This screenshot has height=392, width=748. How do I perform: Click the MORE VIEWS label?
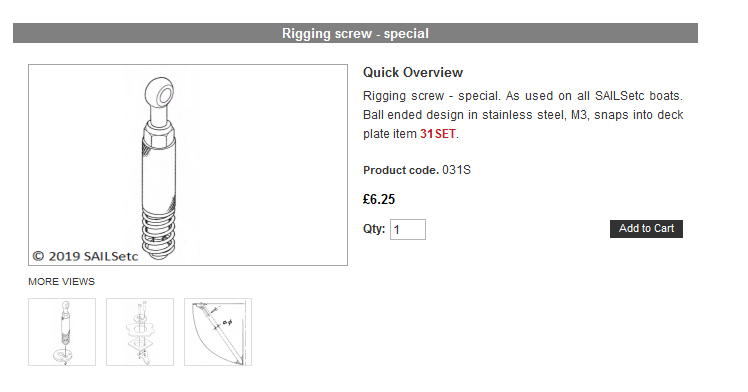tap(62, 282)
